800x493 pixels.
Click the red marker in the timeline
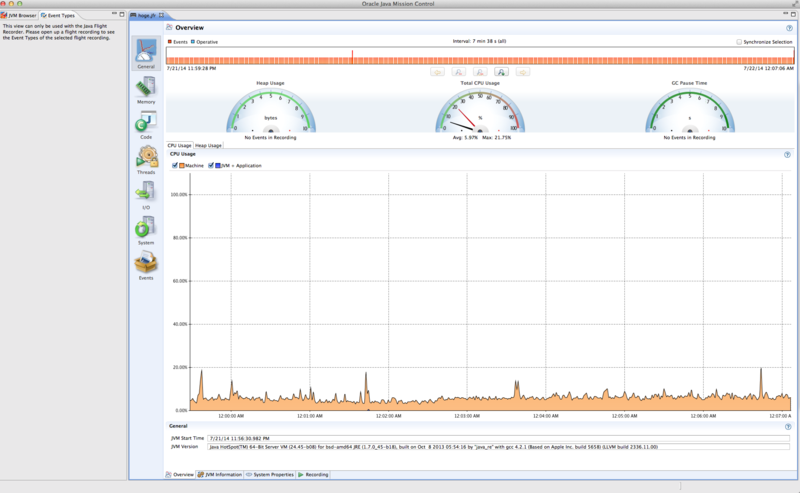tap(352, 56)
